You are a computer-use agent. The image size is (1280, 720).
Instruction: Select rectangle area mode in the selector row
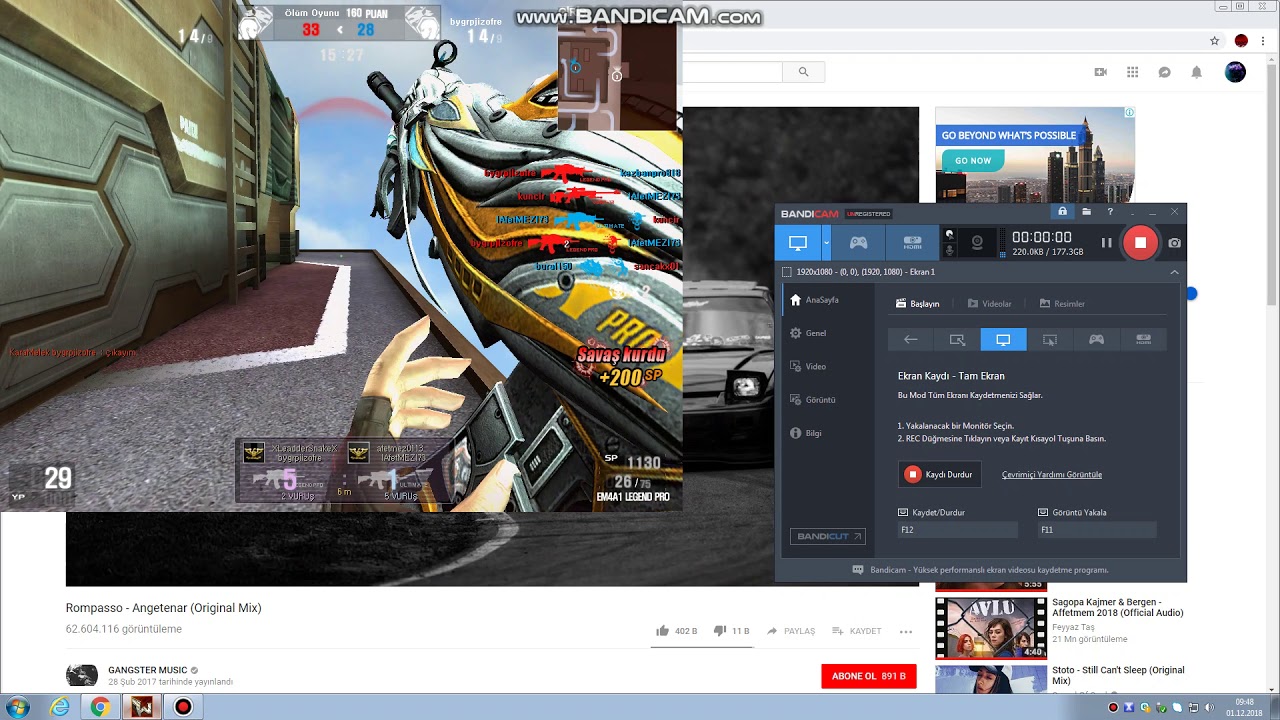[957, 340]
